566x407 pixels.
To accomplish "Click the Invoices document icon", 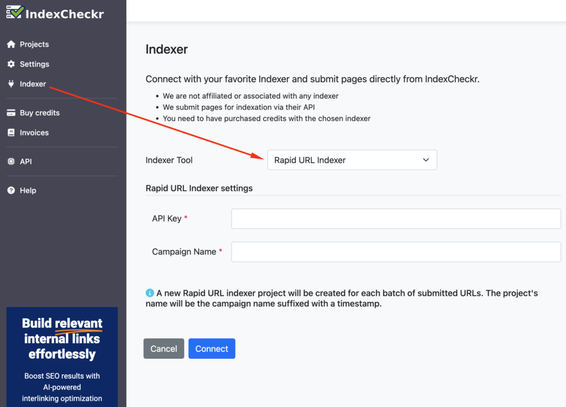I will coord(11,132).
